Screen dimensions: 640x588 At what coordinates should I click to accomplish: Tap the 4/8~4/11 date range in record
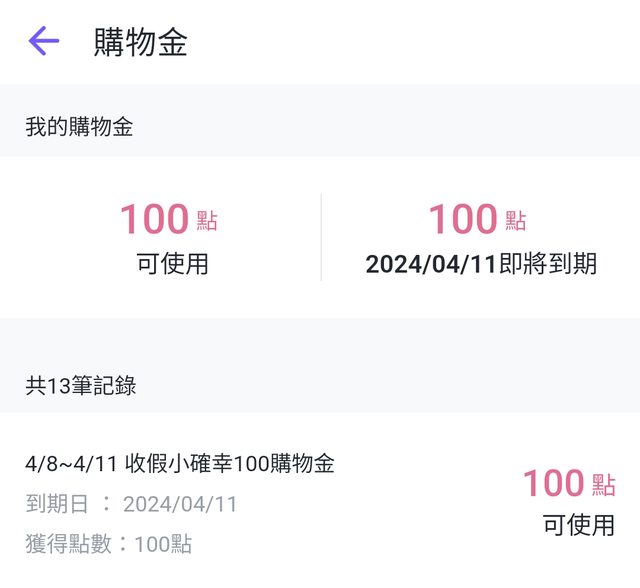[x=72, y=463]
